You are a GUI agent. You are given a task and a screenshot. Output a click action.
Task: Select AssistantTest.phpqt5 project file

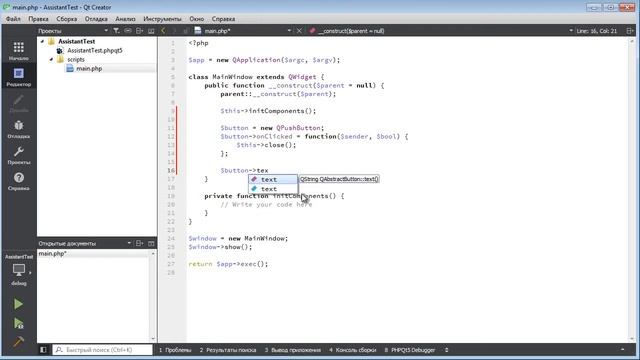click(x=95, y=51)
